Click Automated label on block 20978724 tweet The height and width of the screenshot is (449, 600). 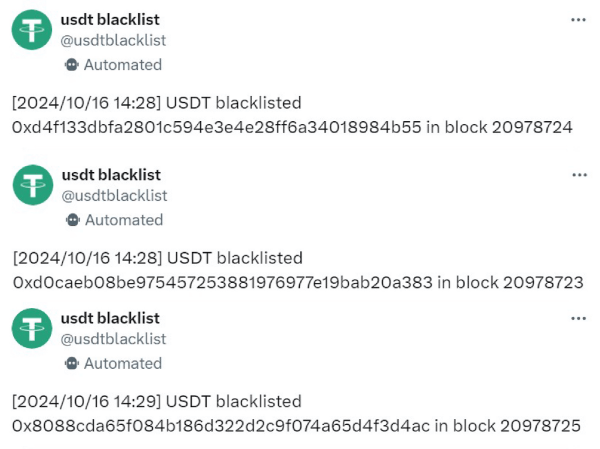122,65
